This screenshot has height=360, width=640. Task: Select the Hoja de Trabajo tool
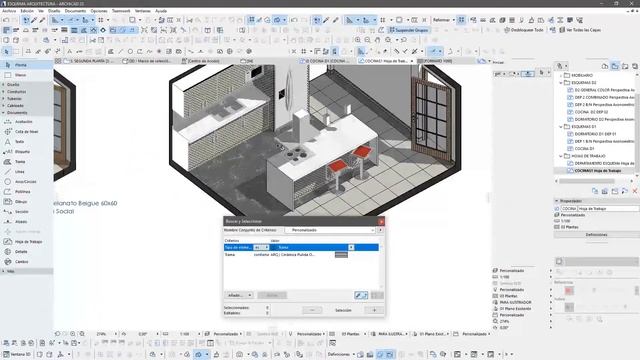26,242
